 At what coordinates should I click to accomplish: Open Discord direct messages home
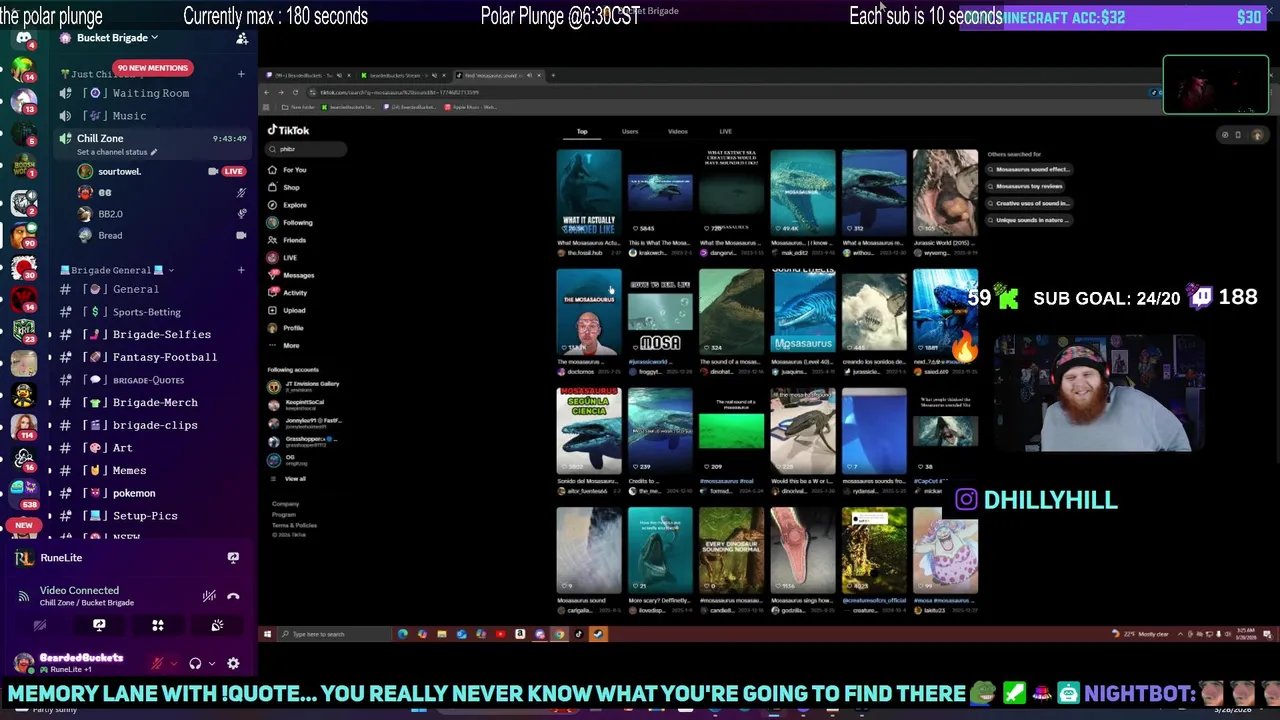(24, 39)
